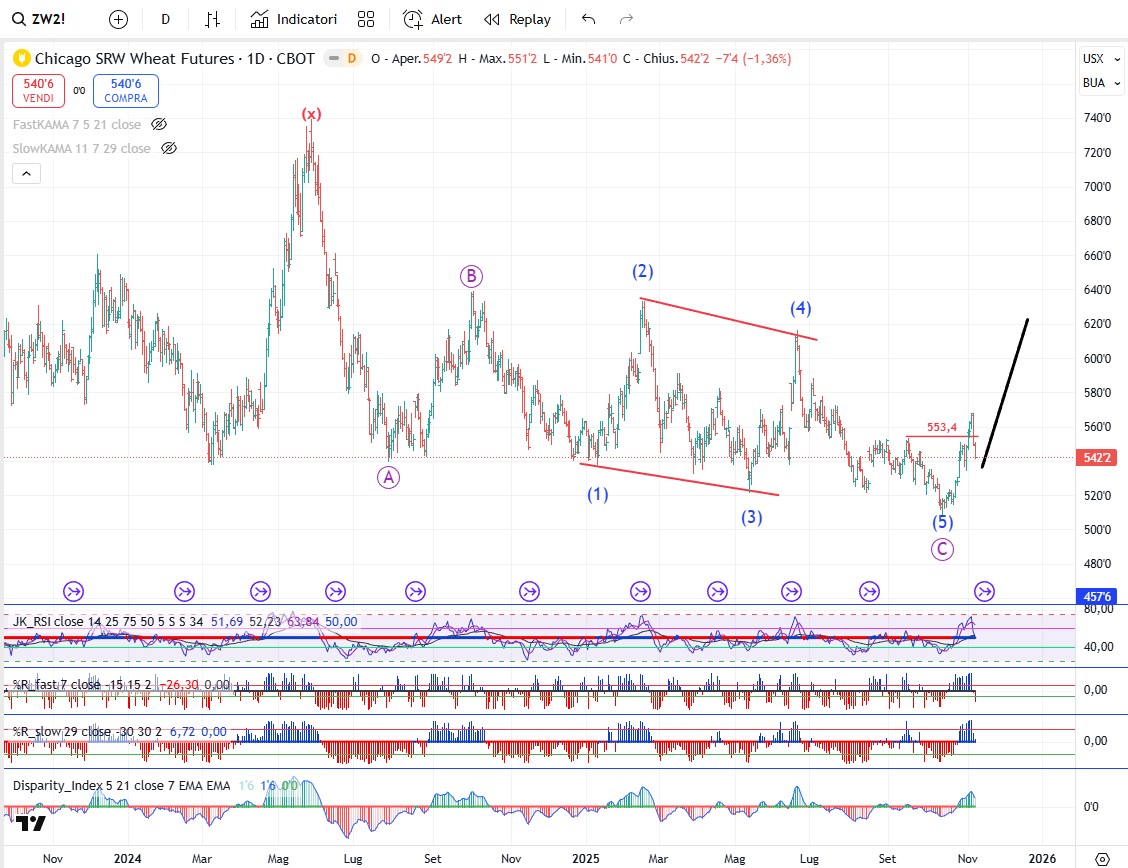
Task: Collapse the indicator legend with chevron
Action: (x=26, y=173)
